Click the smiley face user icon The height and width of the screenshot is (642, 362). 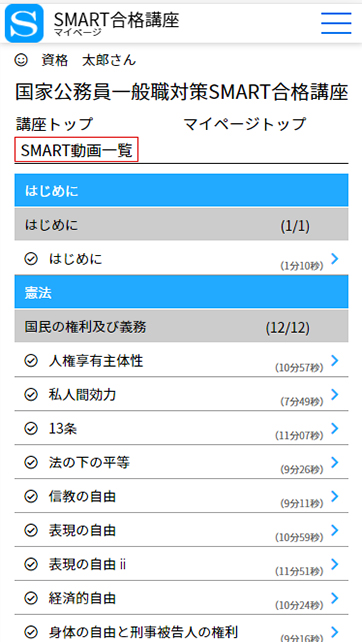point(21,61)
